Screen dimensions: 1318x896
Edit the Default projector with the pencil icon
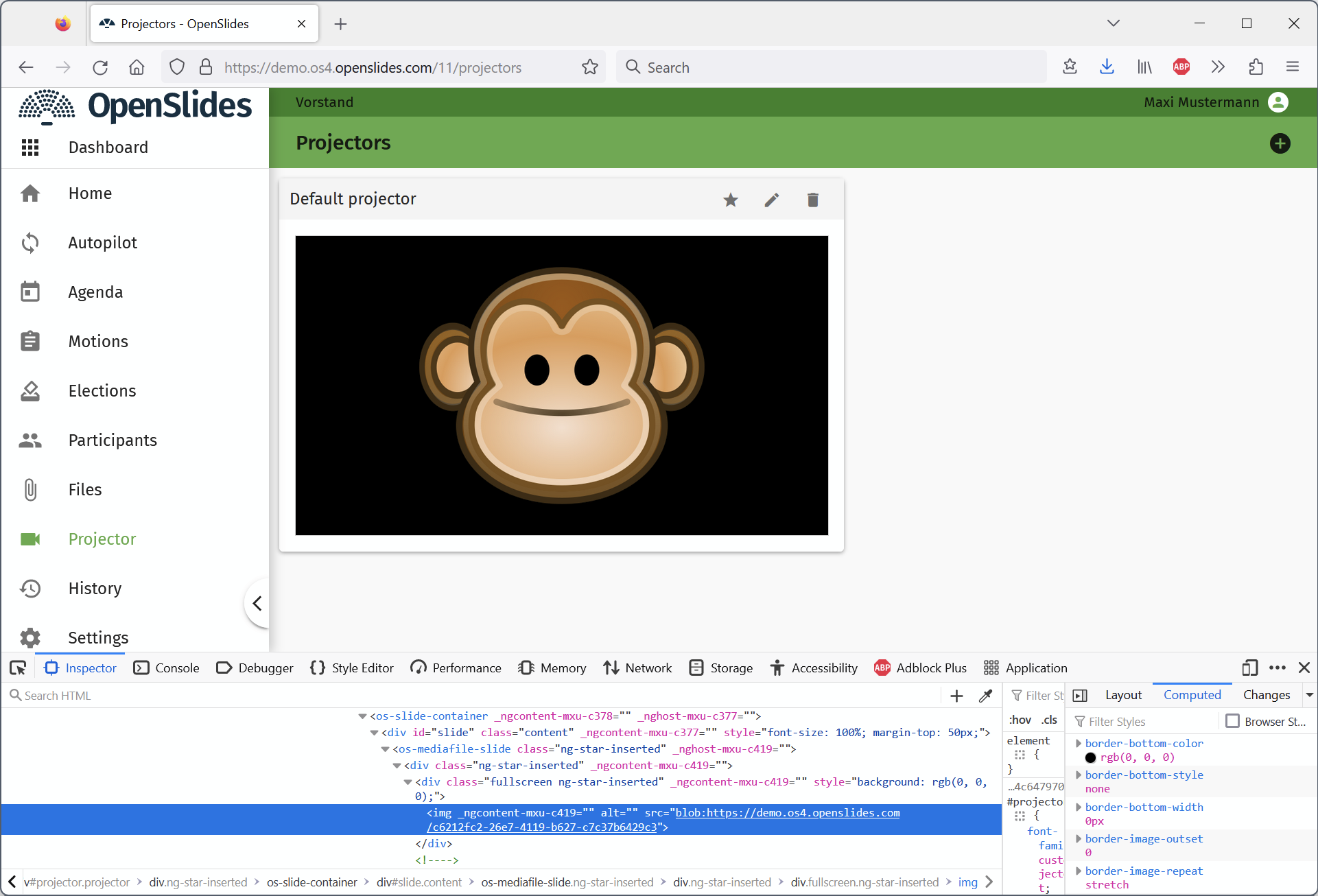(x=771, y=200)
